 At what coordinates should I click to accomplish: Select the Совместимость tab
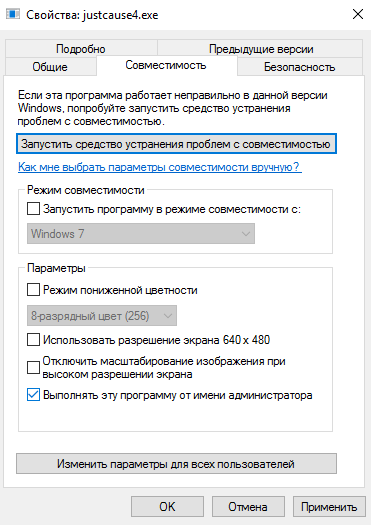point(166,65)
